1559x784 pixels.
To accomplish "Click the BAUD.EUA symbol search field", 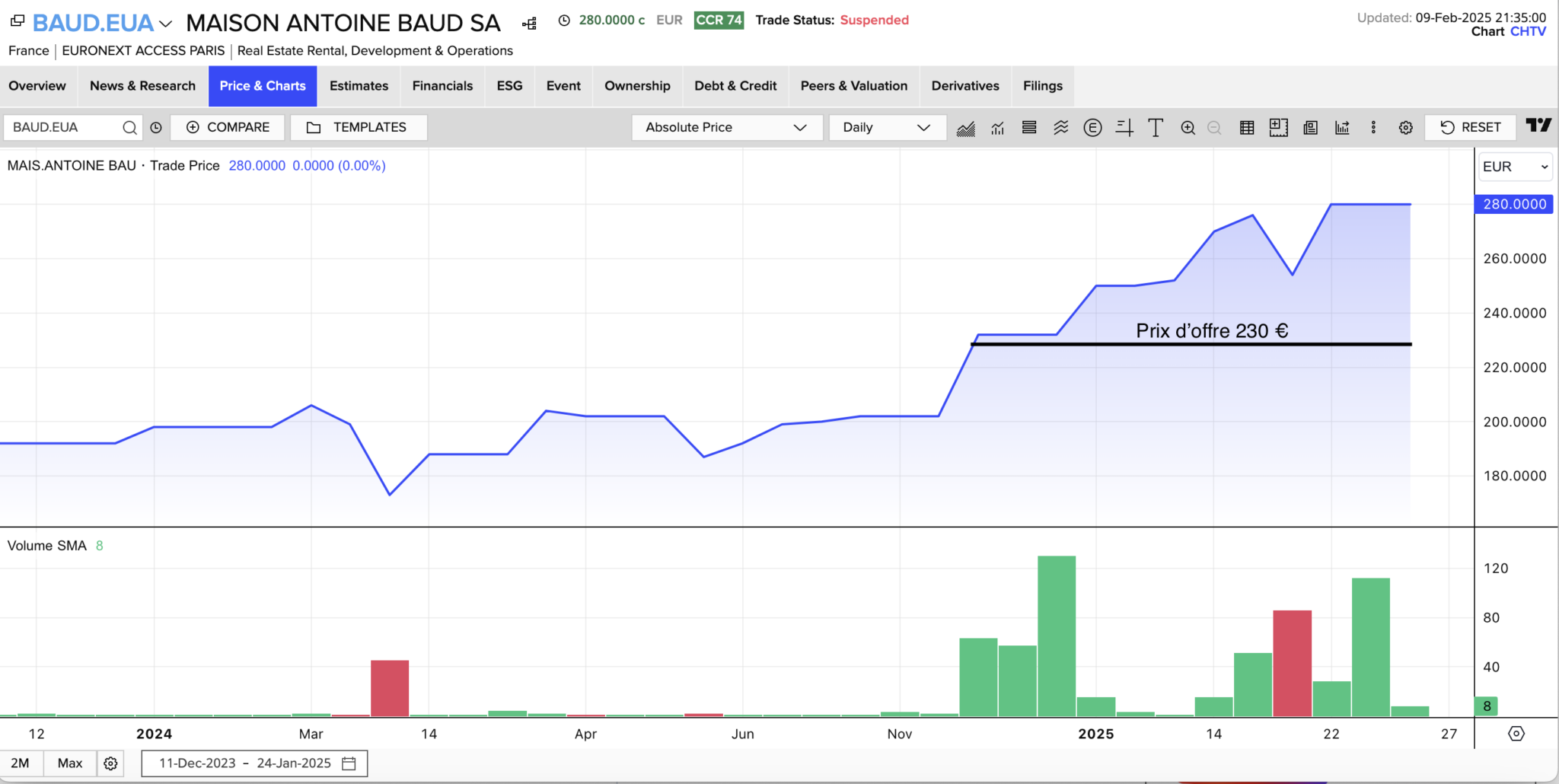I will pyautogui.click(x=65, y=128).
